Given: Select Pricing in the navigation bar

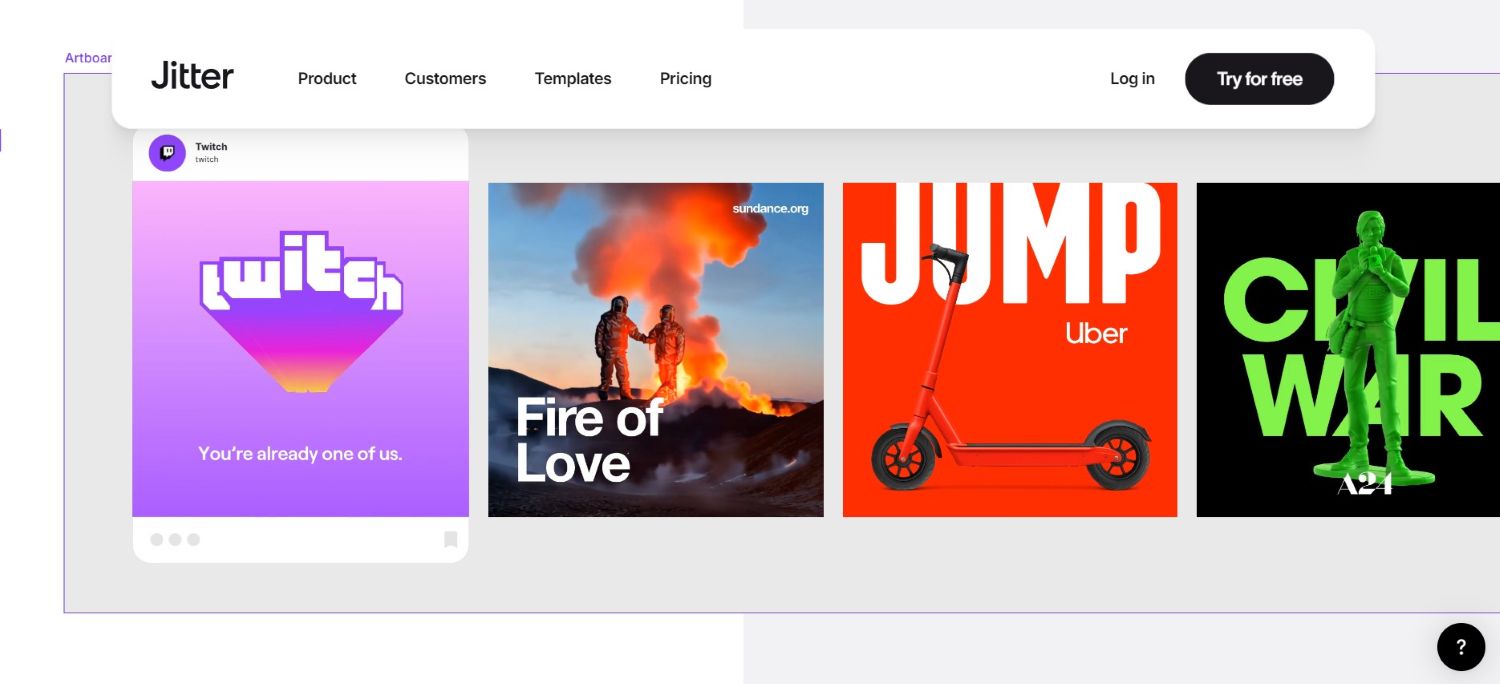Looking at the screenshot, I should [686, 79].
